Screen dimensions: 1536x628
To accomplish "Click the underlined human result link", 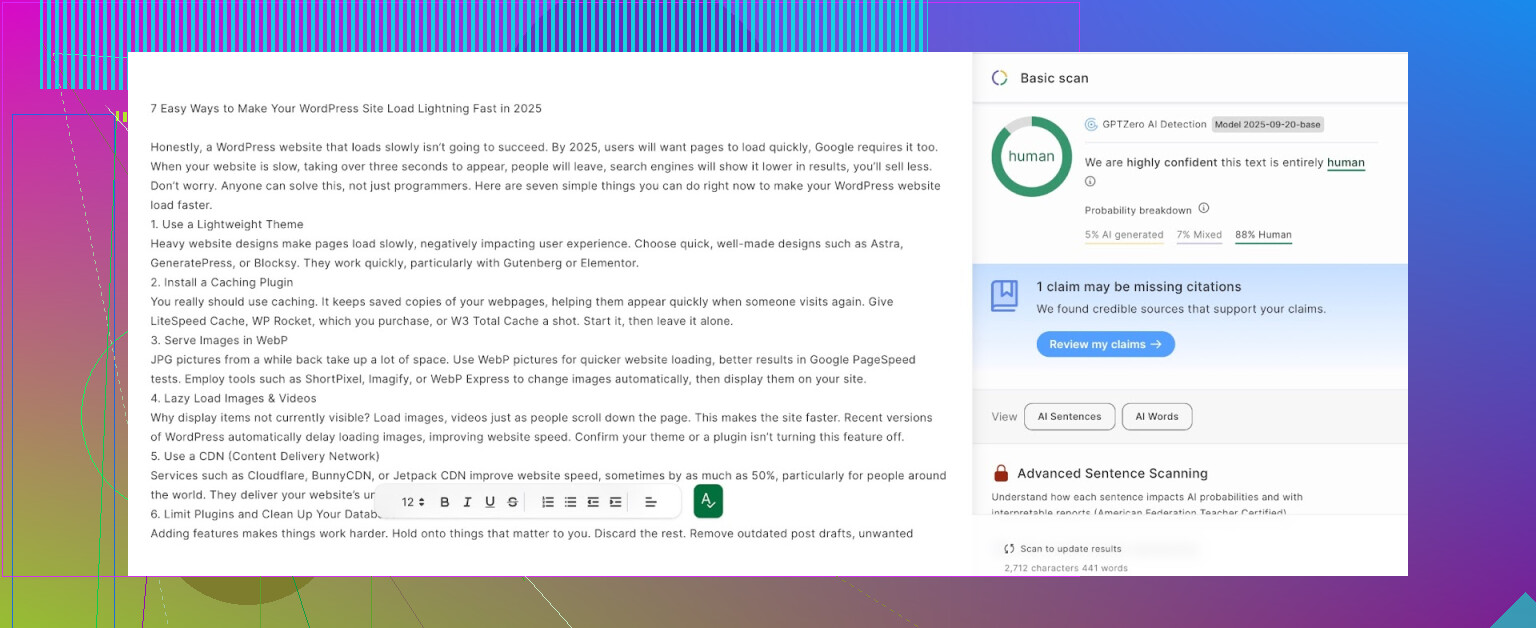I will 1345,163.
